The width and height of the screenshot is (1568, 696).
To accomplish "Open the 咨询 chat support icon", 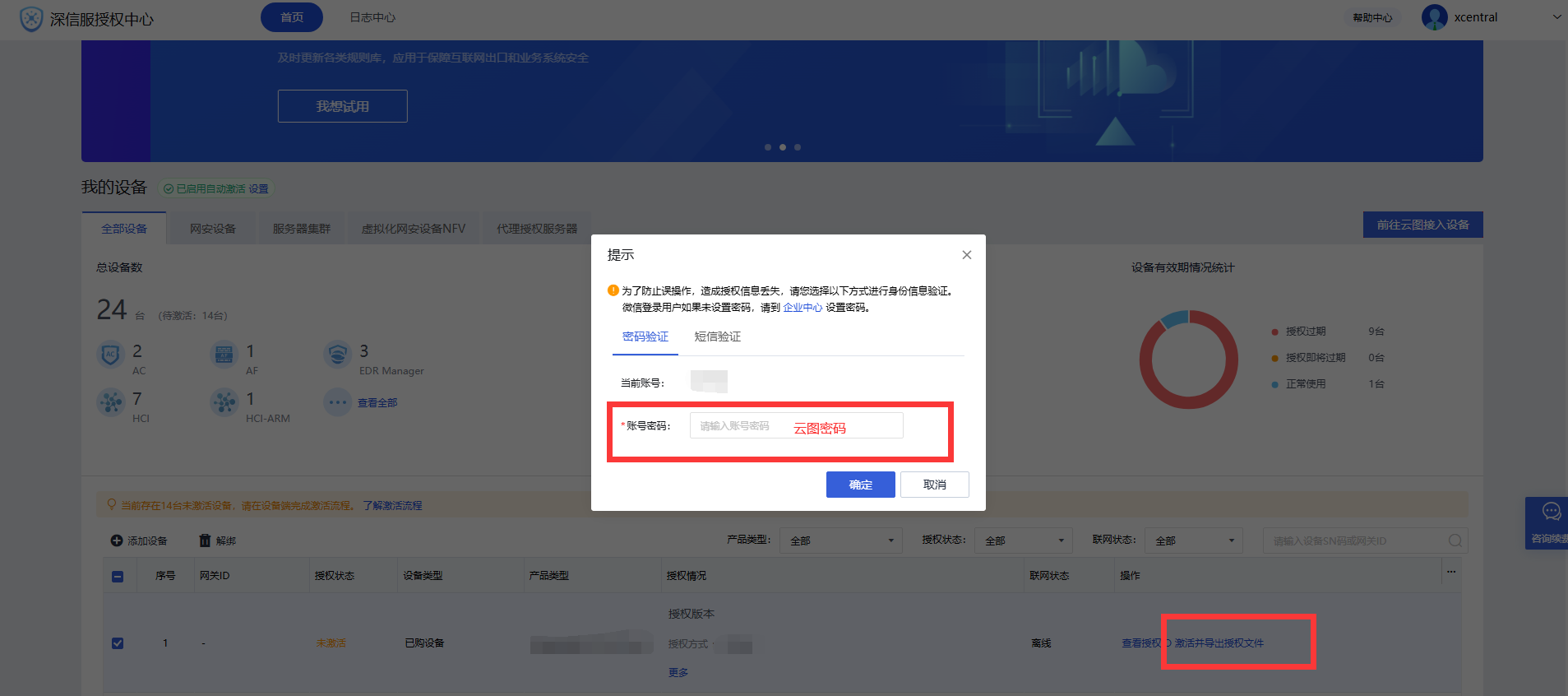I will pos(1552,512).
